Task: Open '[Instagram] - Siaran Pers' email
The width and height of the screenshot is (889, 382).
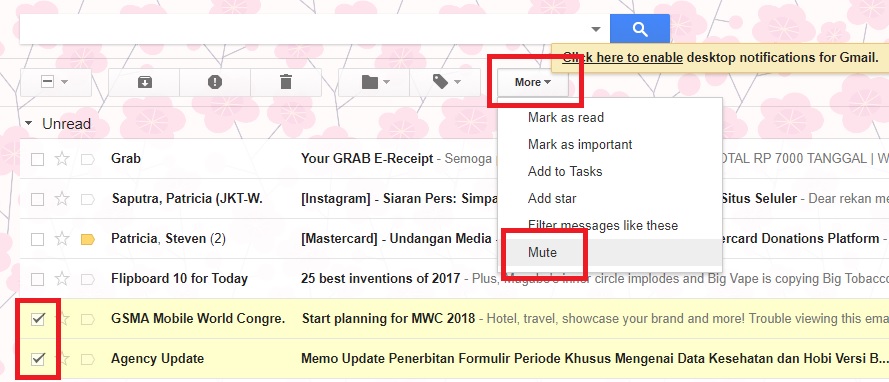Action: coord(399,199)
